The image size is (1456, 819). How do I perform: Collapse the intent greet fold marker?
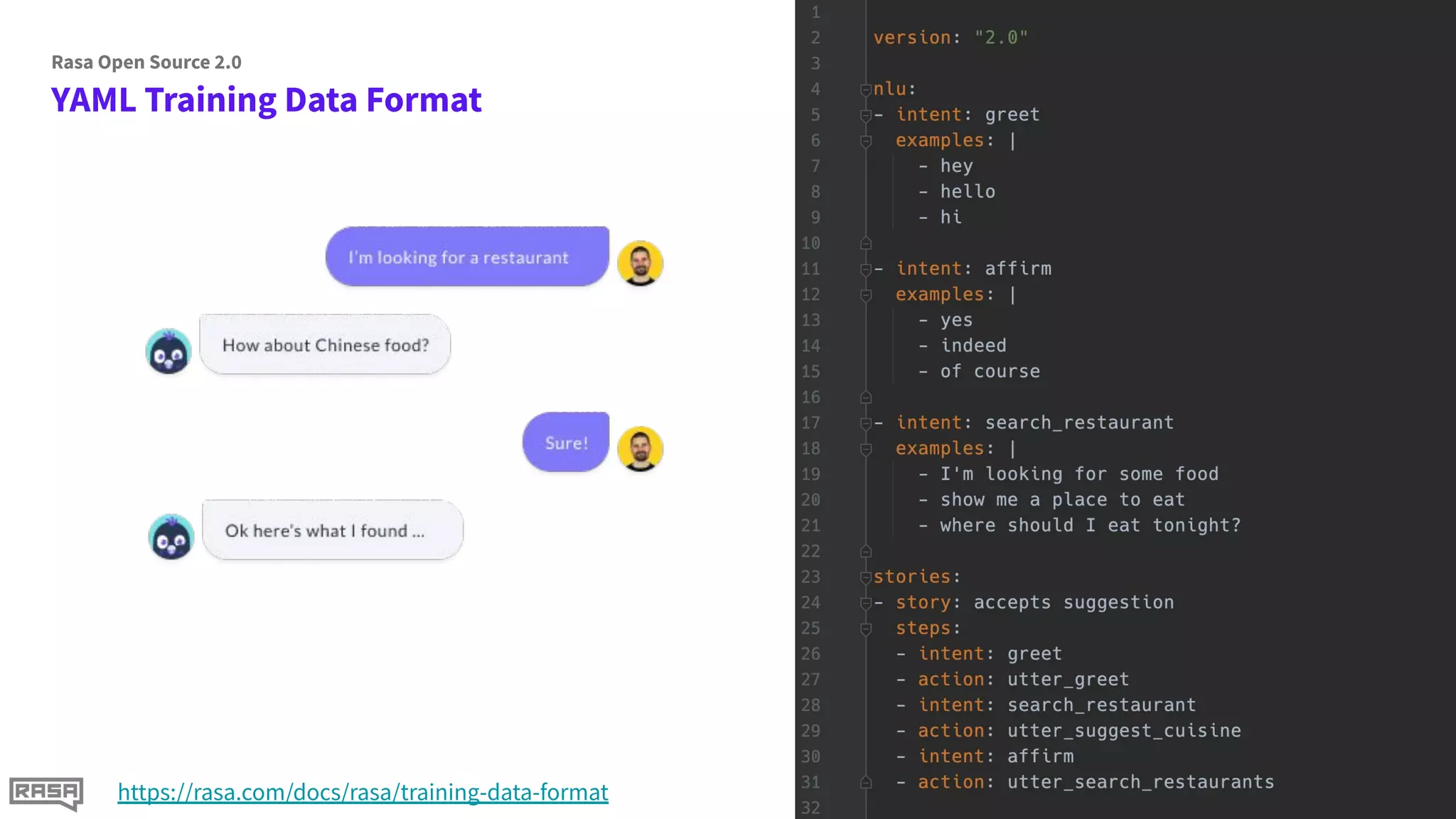[x=865, y=115]
